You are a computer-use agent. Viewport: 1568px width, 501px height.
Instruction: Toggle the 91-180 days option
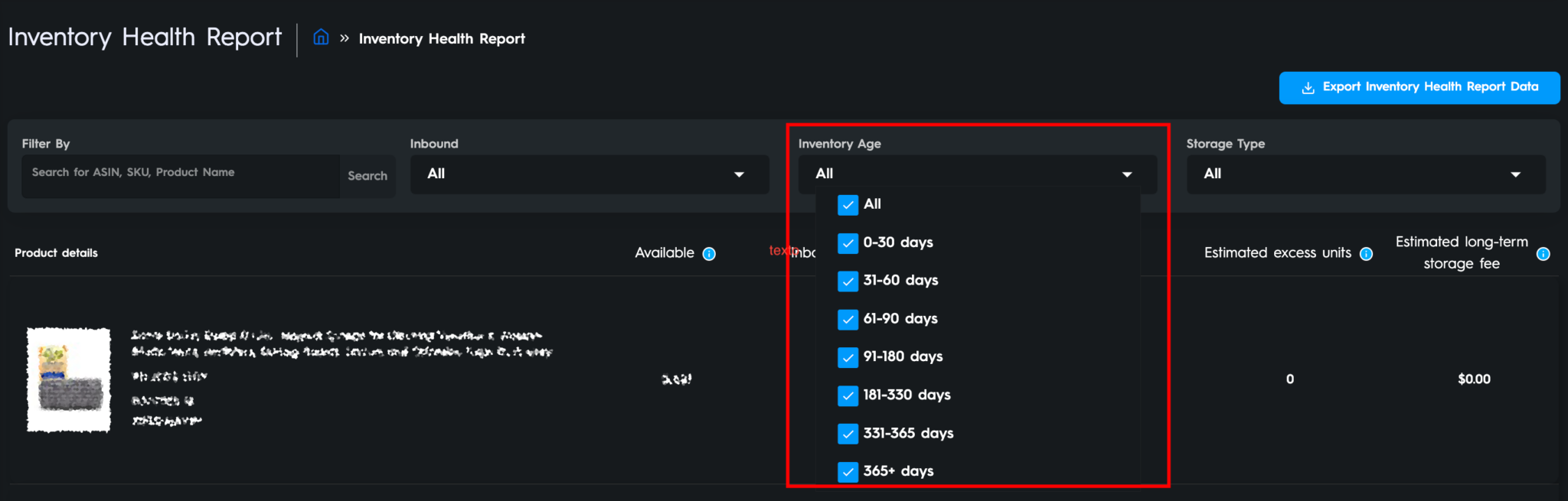pos(848,357)
